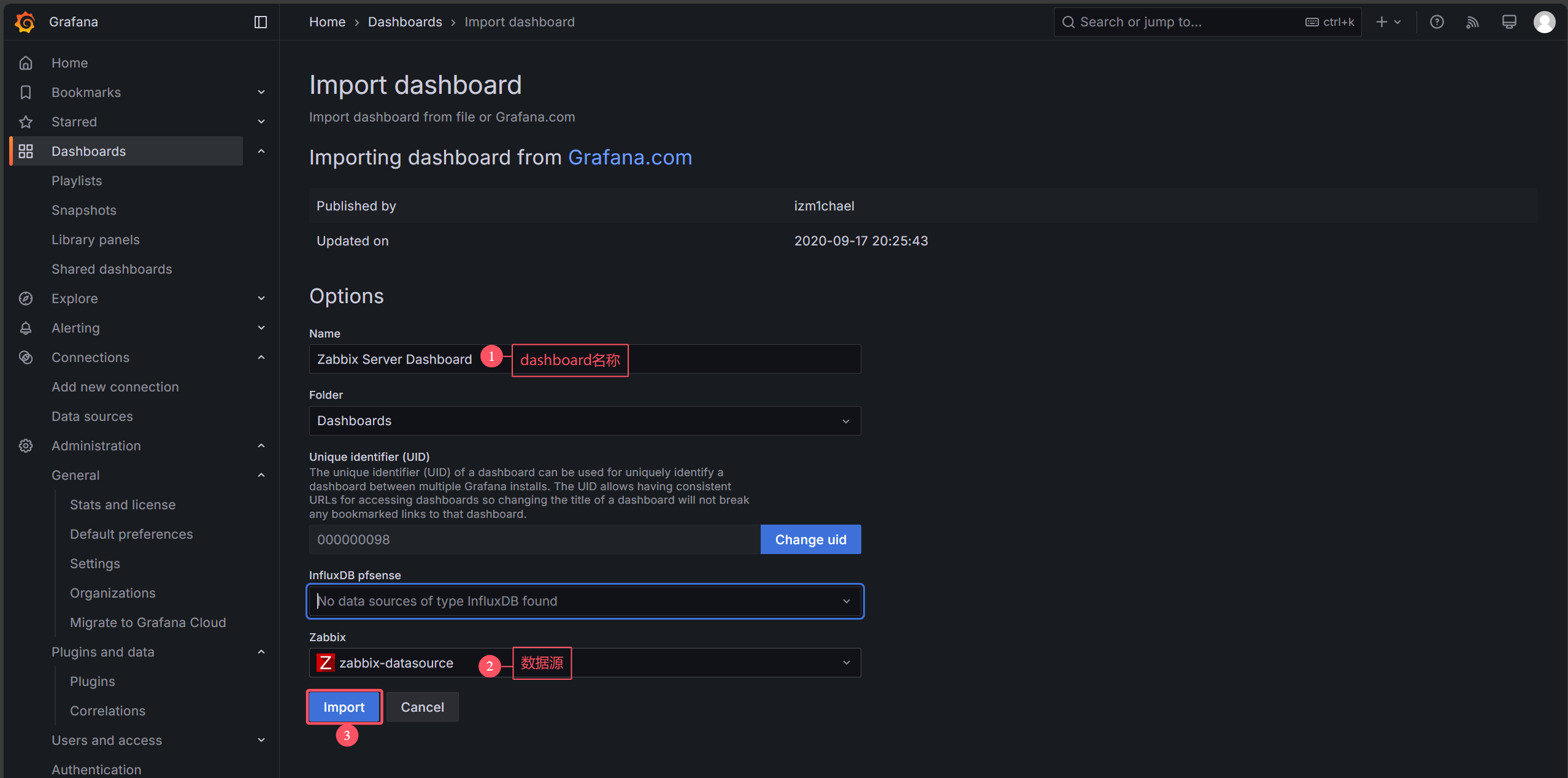Go to Home breadcrumb link
The width and height of the screenshot is (1568, 778).
coord(327,22)
